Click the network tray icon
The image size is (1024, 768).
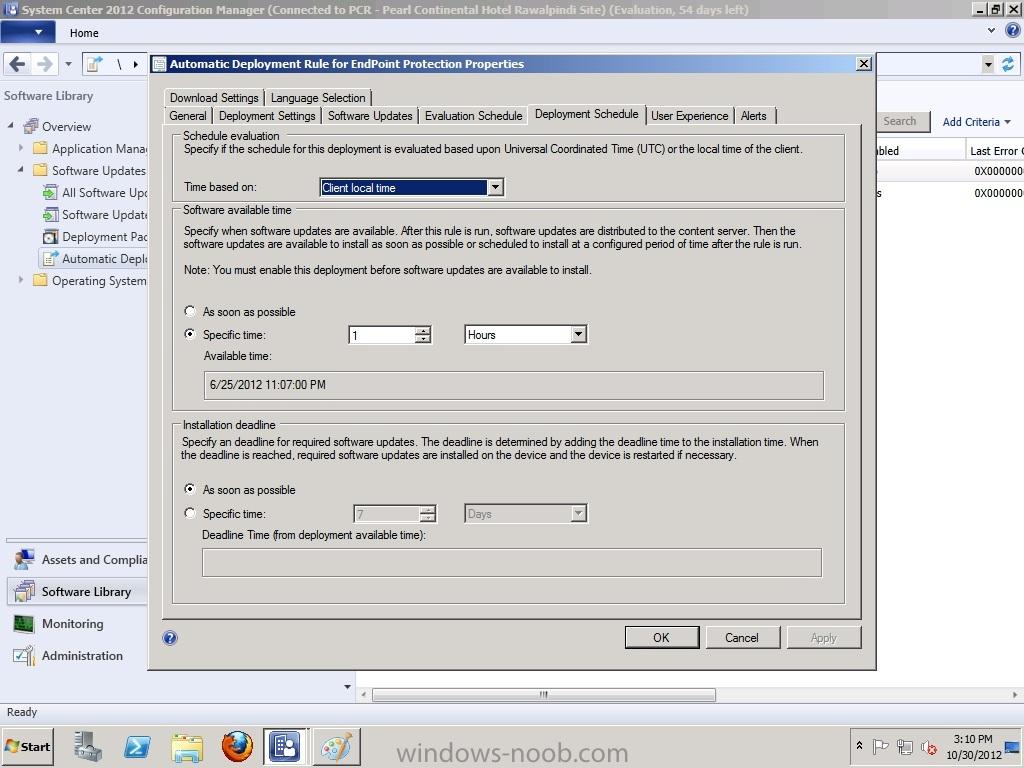(x=904, y=746)
